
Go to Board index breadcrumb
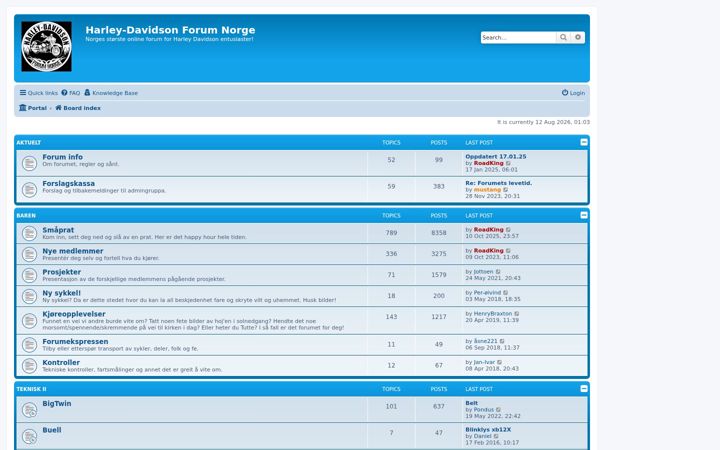point(78,108)
